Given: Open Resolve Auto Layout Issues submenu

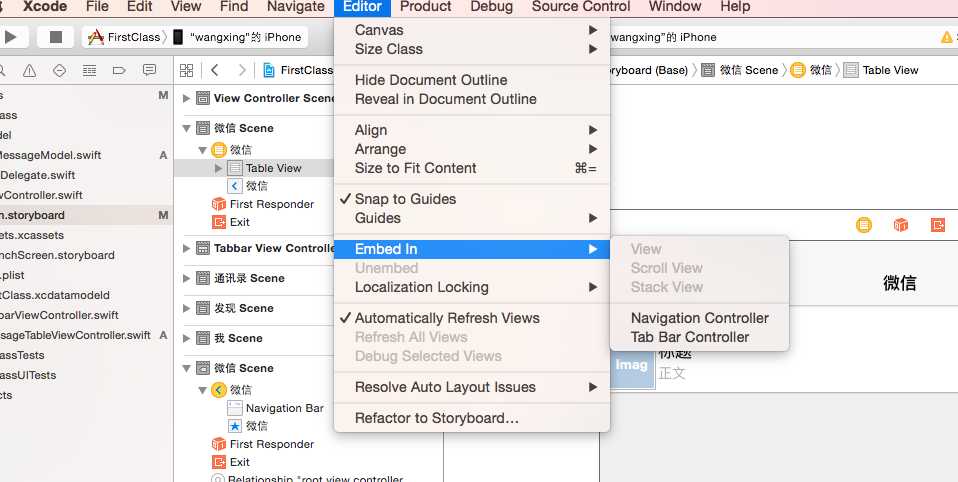Looking at the screenshot, I should pyautogui.click(x=472, y=387).
